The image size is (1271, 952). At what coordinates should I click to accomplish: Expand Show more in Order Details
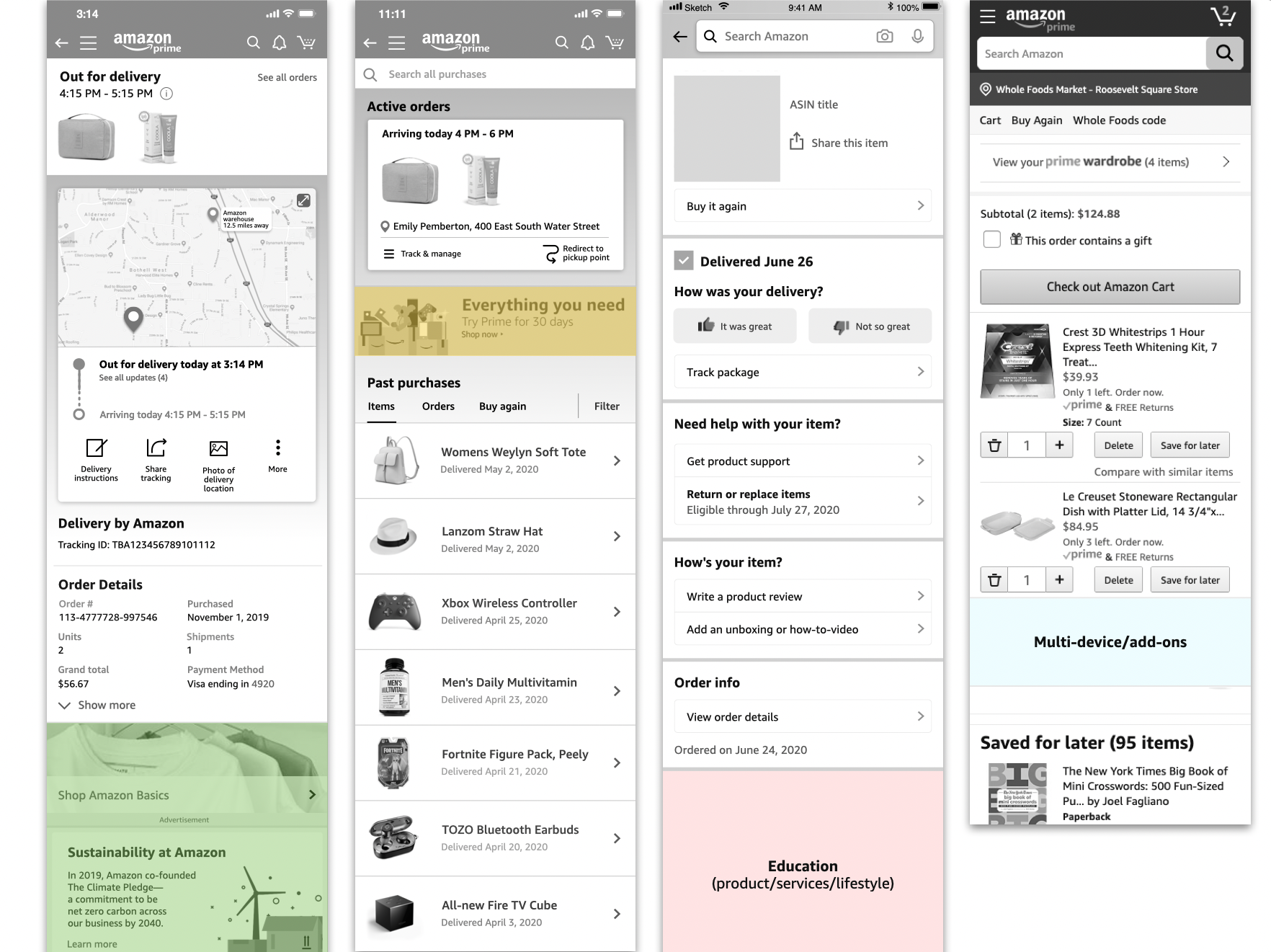point(97,705)
